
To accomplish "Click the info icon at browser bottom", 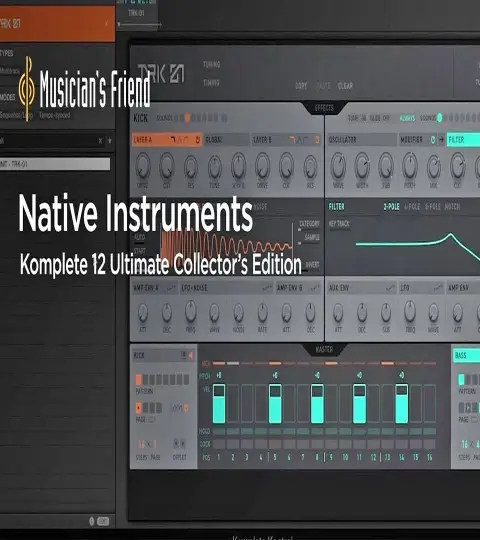I will (92, 521).
